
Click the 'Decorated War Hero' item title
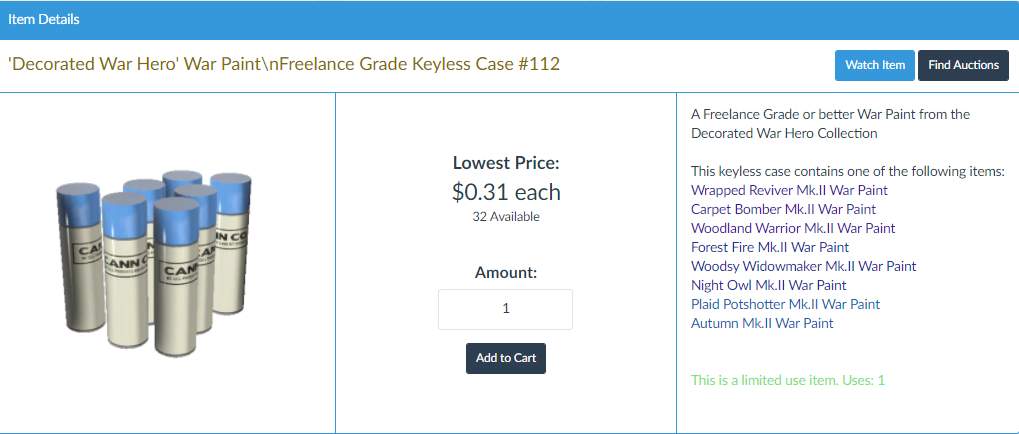click(x=284, y=65)
